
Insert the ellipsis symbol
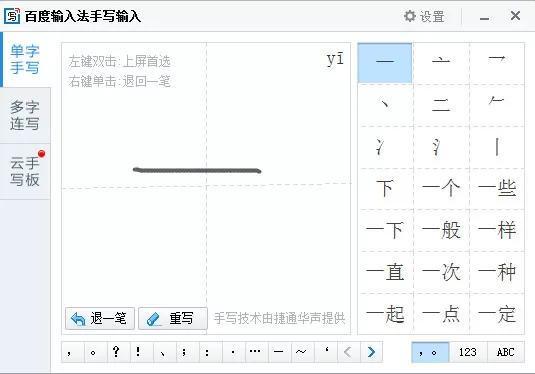pos(255,352)
